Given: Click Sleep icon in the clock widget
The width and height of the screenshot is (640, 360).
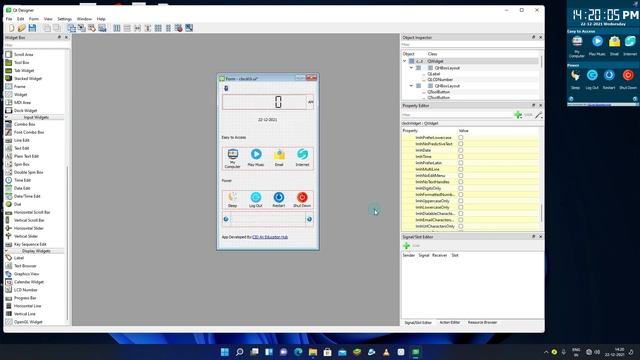Looking at the screenshot, I should pos(576,76).
